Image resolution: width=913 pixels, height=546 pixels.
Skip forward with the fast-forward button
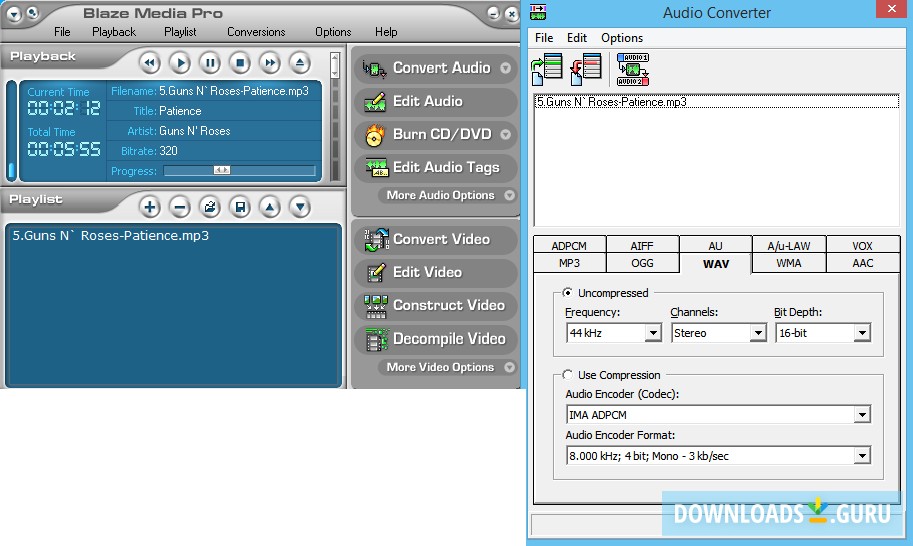coord(270,63)
